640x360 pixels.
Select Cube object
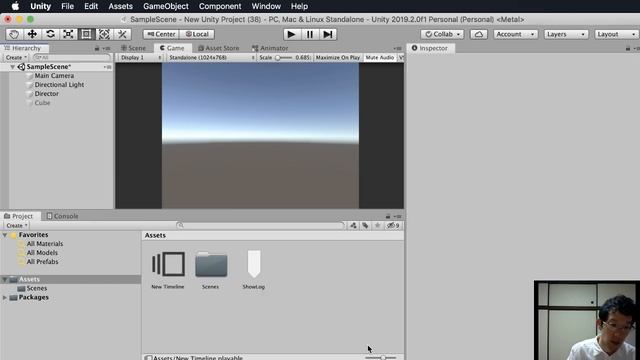click(42, 102)
